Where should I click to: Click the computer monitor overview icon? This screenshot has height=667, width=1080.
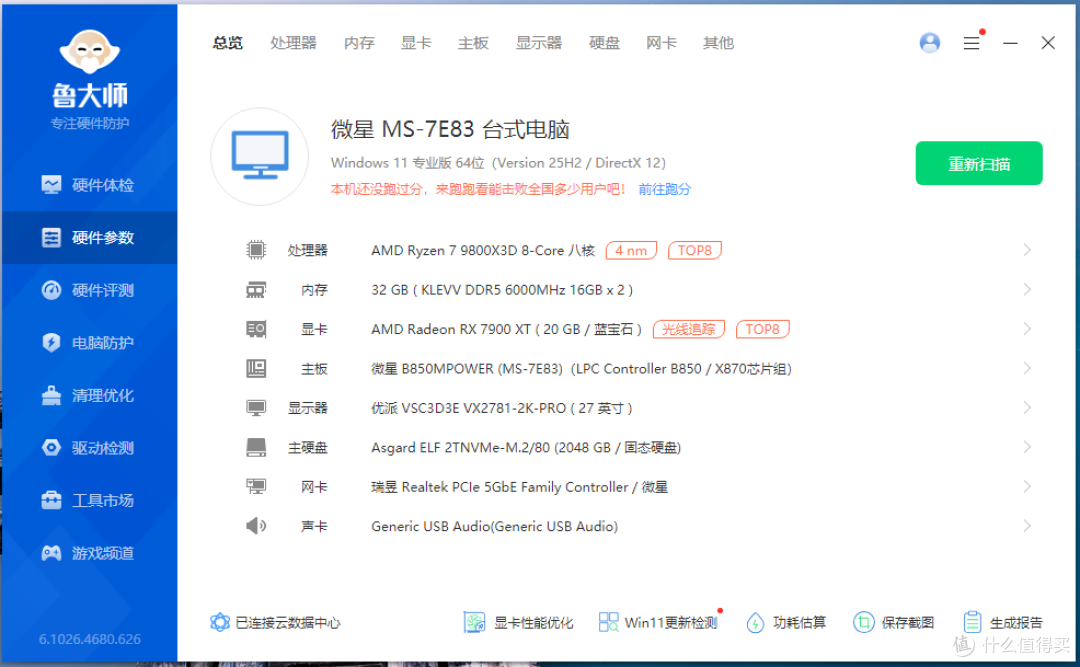click(260, 156)
